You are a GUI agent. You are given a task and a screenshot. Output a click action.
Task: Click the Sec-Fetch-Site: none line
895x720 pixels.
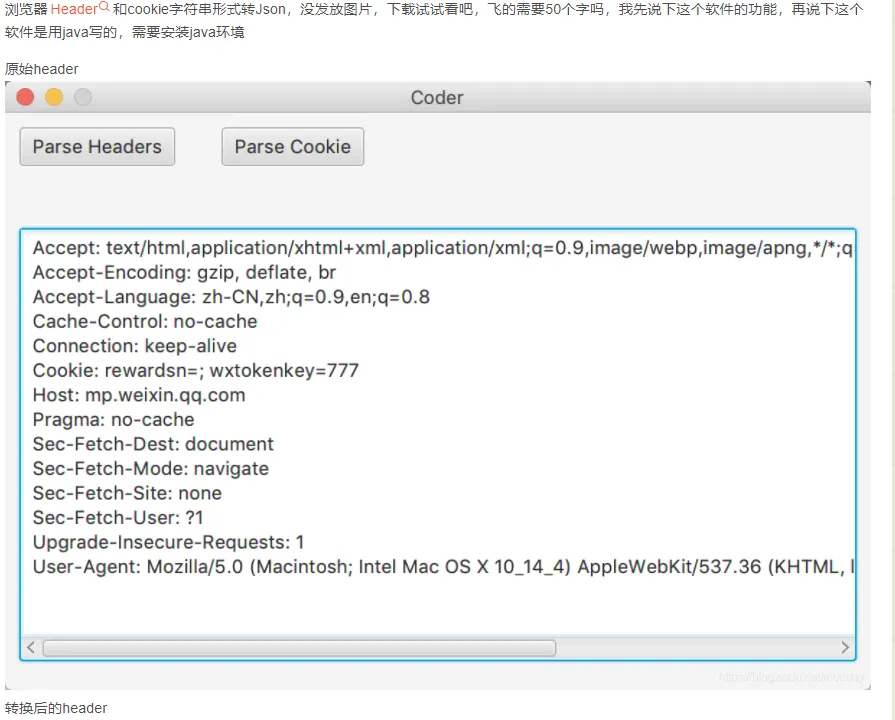click(127, 493)
